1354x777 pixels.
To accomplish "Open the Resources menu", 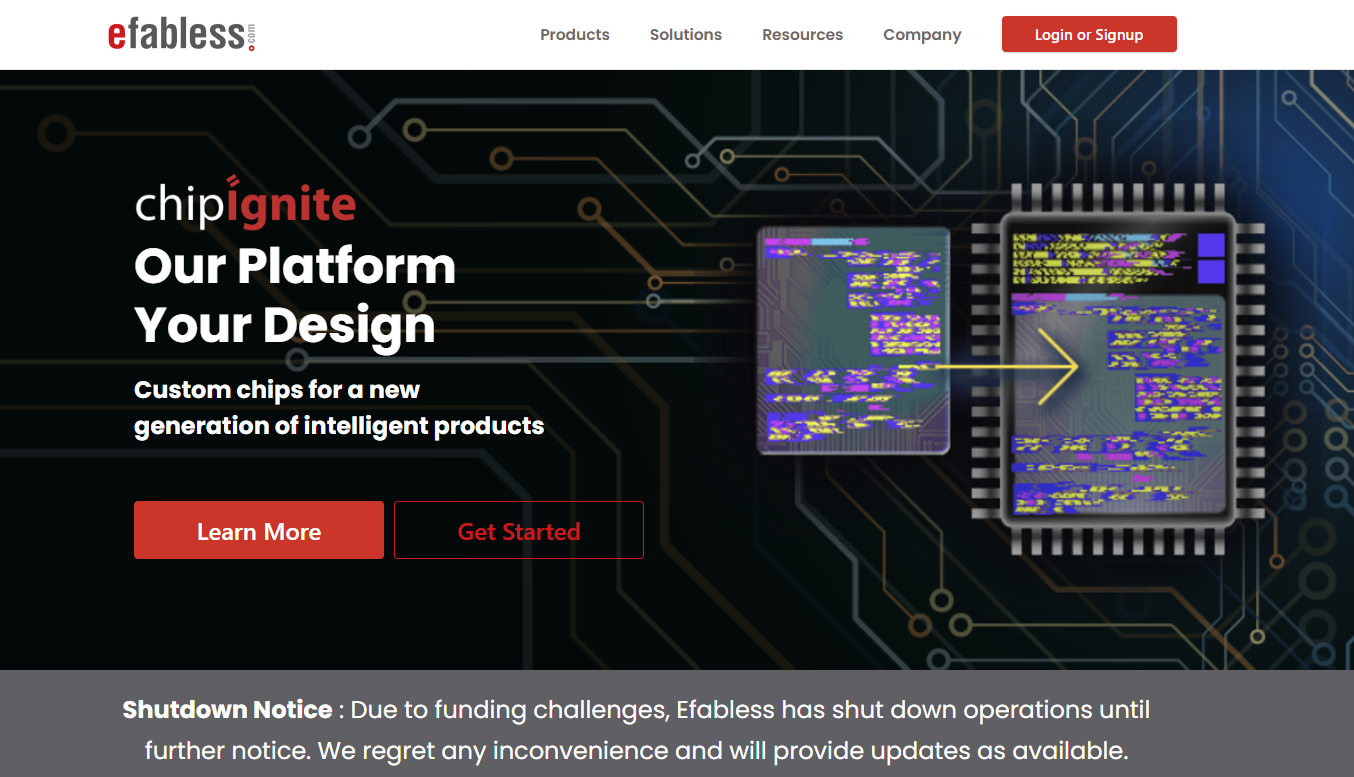I will tap(802, 34).
